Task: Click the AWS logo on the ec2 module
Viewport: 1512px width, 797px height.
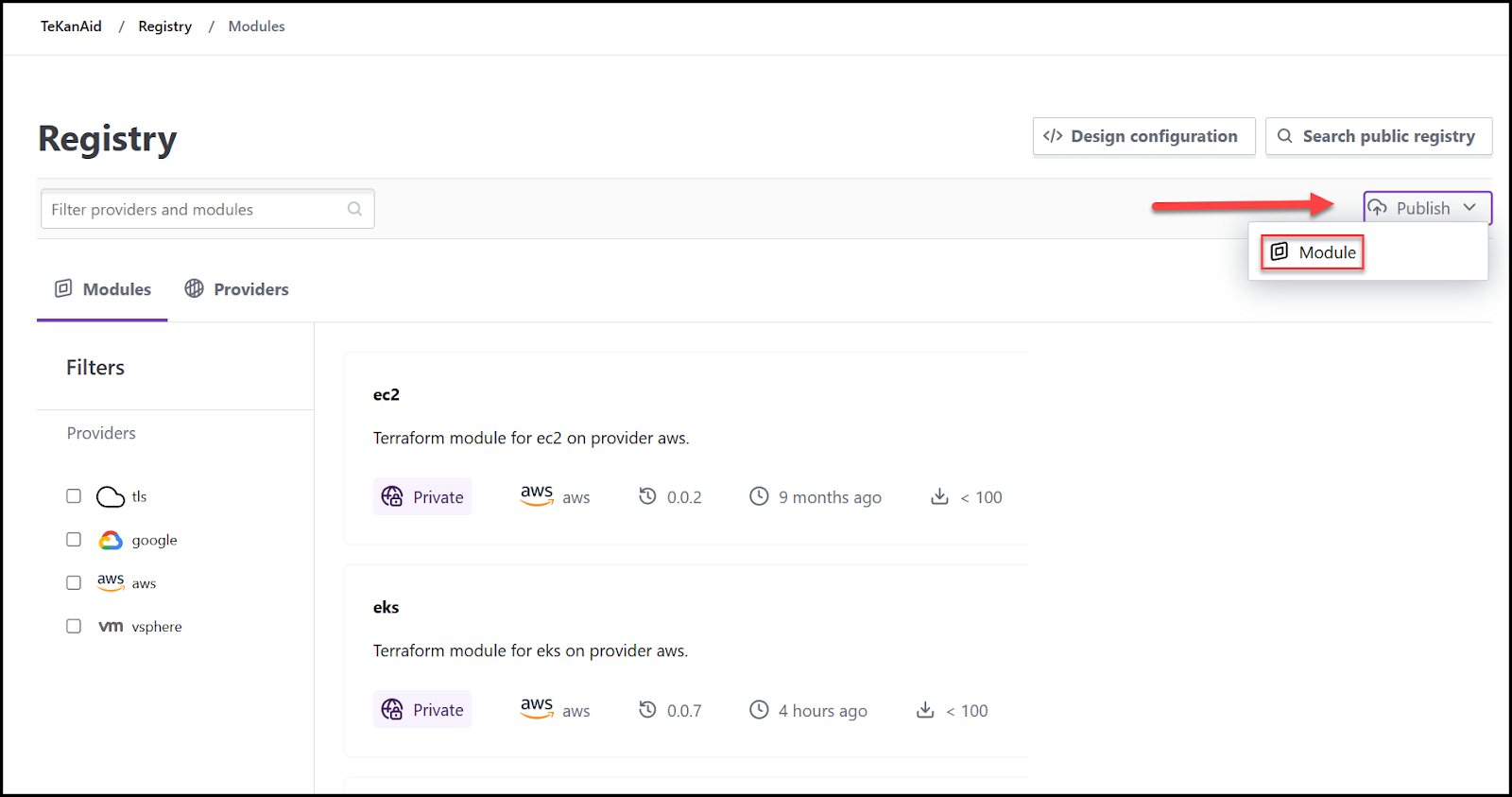Action: 536,495
